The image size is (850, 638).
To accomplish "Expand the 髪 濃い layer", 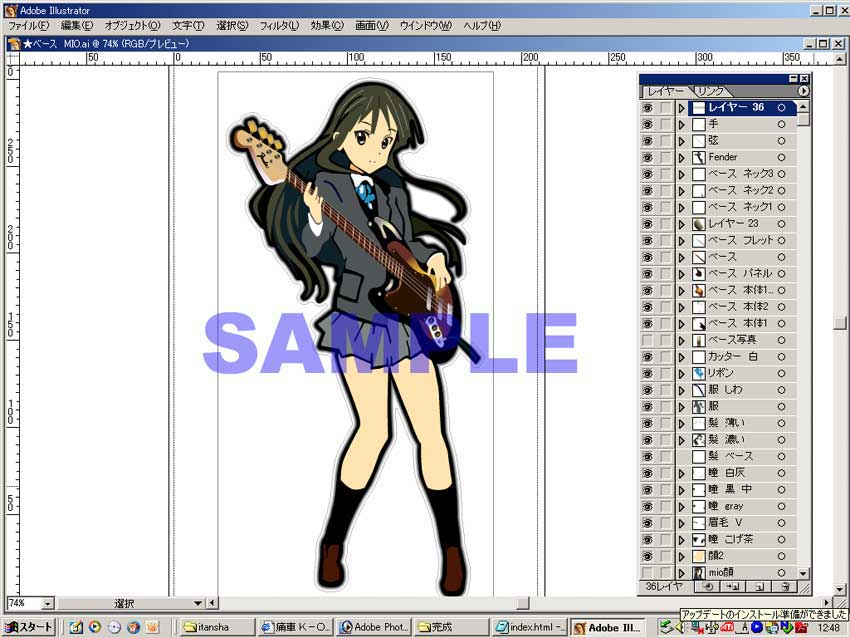I will 682,440.
